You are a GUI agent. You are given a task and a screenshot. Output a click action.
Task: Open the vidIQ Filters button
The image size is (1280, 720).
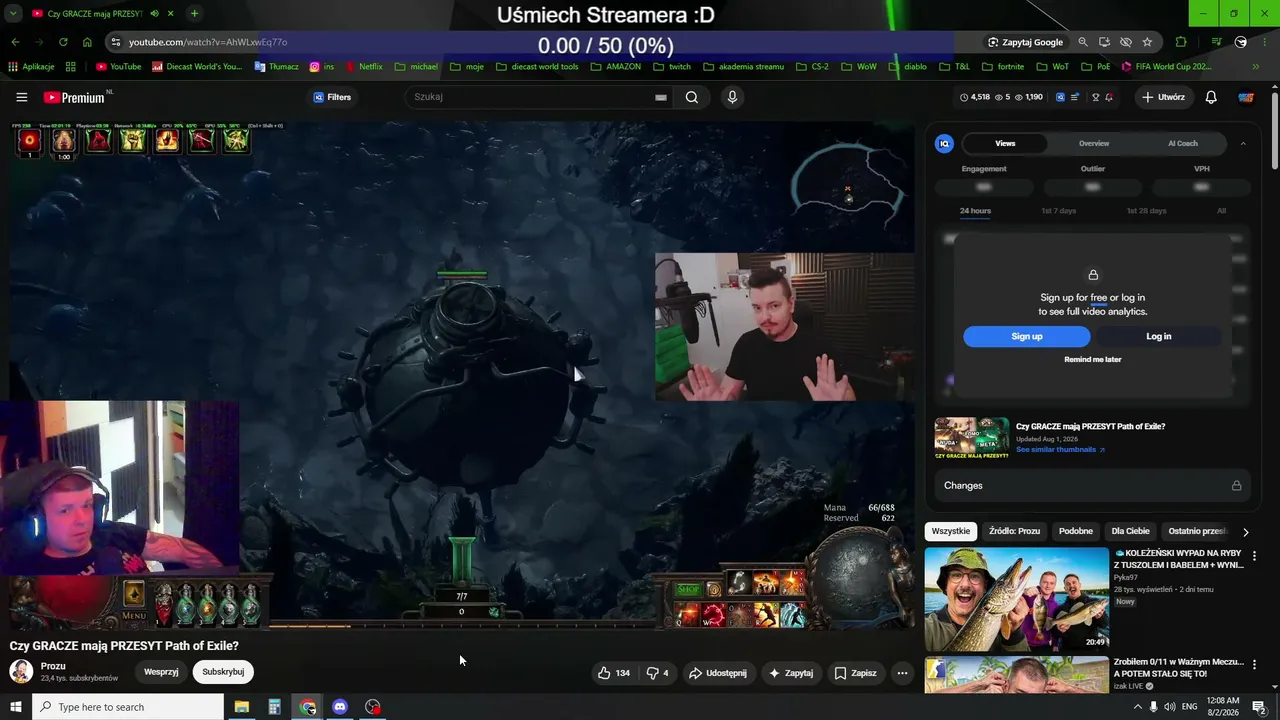[332, 97]
